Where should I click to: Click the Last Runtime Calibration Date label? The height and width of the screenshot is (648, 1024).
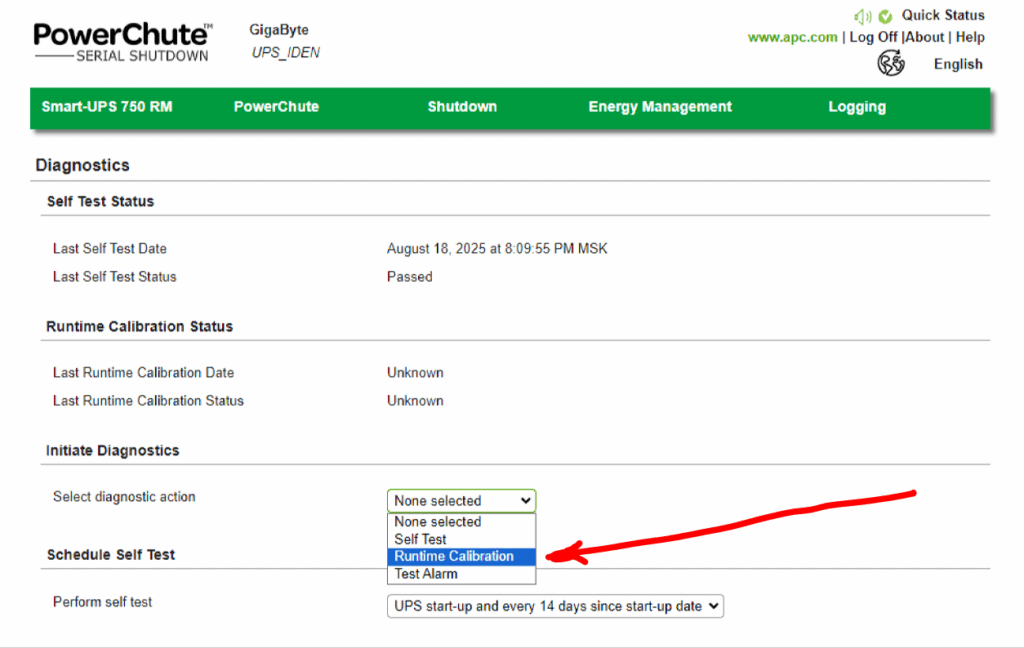[x=144, y=373]
